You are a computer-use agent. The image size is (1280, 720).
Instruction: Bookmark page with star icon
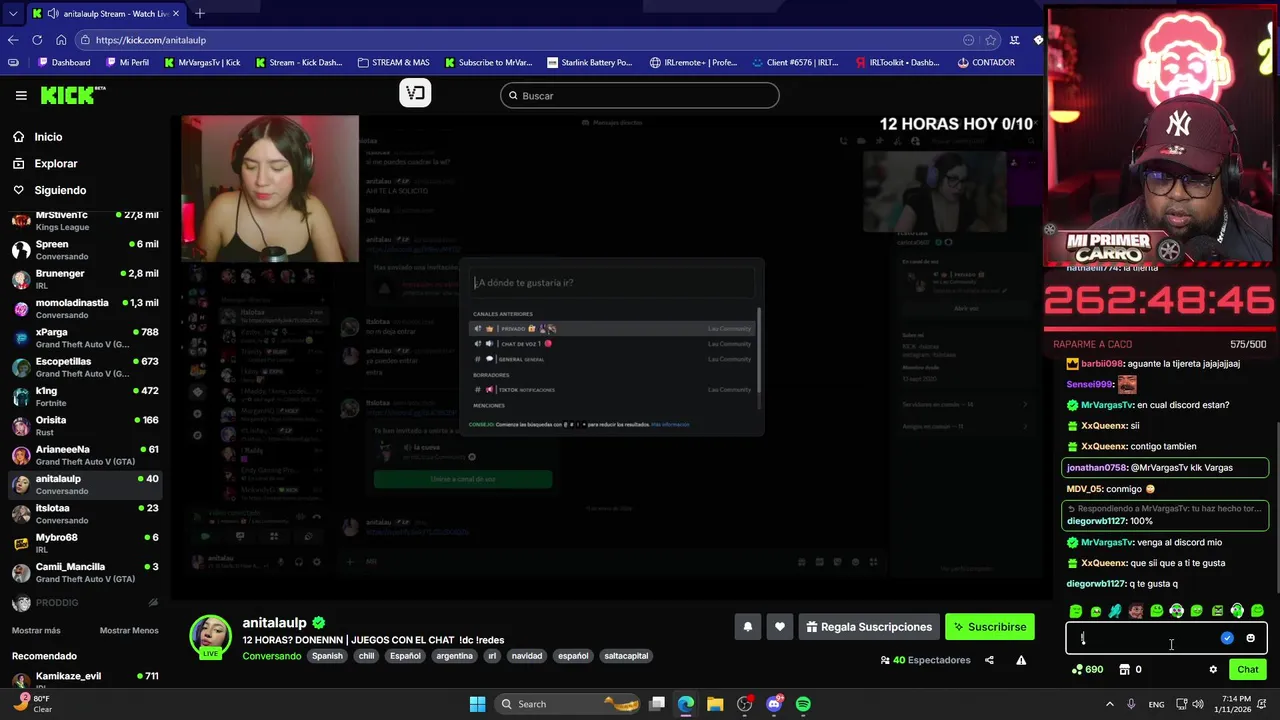(991, 40)
